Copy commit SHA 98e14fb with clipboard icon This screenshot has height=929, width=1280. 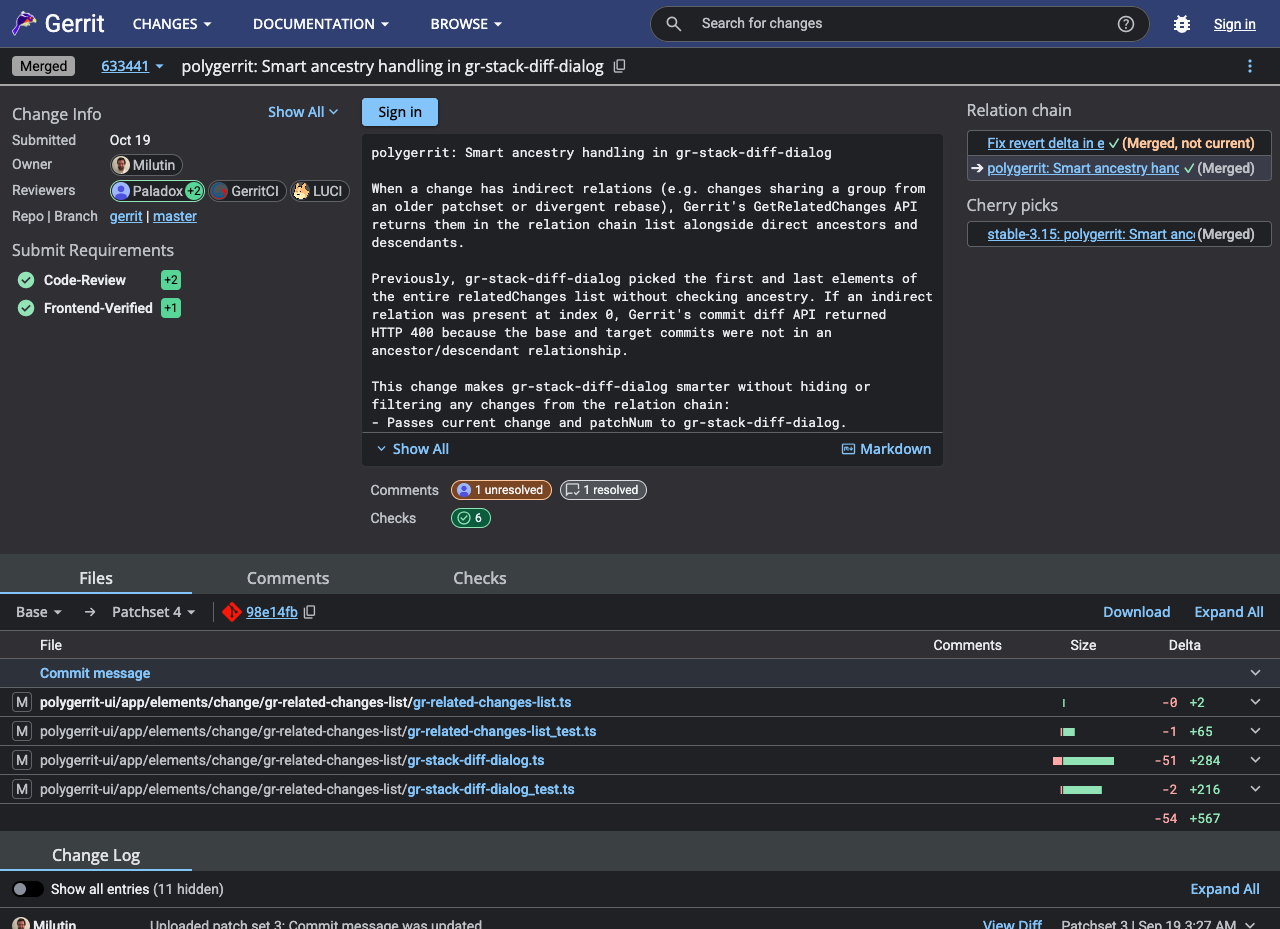[310, 612]
